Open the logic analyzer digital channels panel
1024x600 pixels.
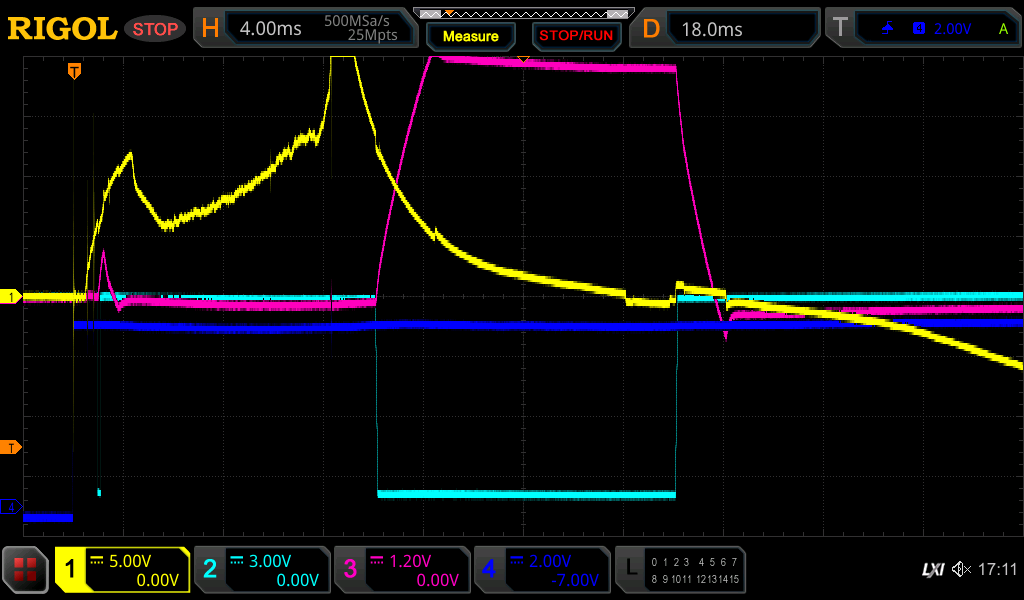(680, 570)
